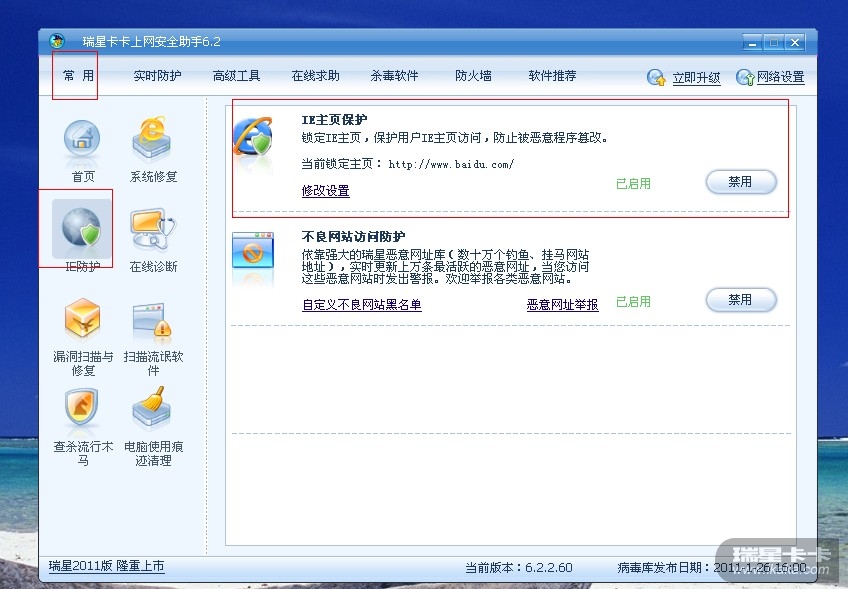848x589 pixels.
Task: Close the 瑞星卡卡 window
Action: (x=794, y=42)
